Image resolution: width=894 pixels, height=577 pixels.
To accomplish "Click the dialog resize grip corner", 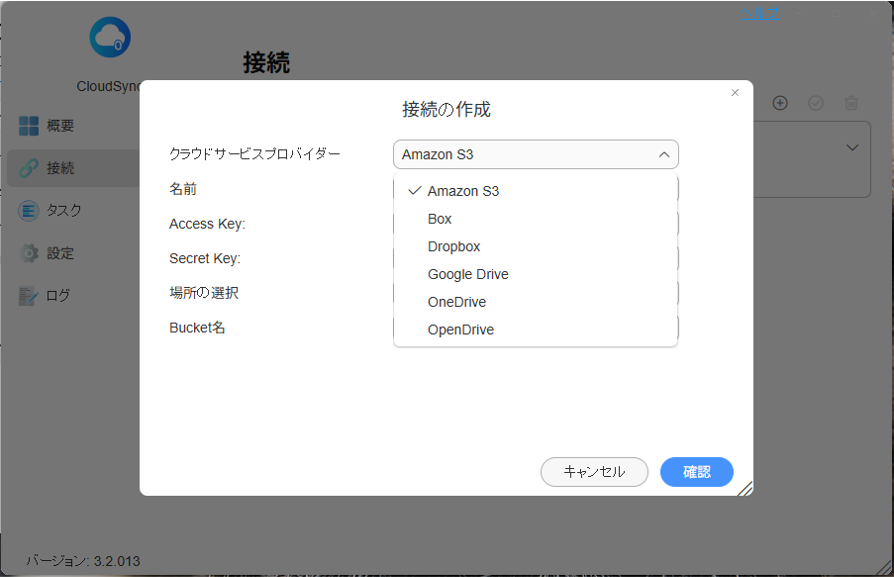I will (x=745, y=489).
